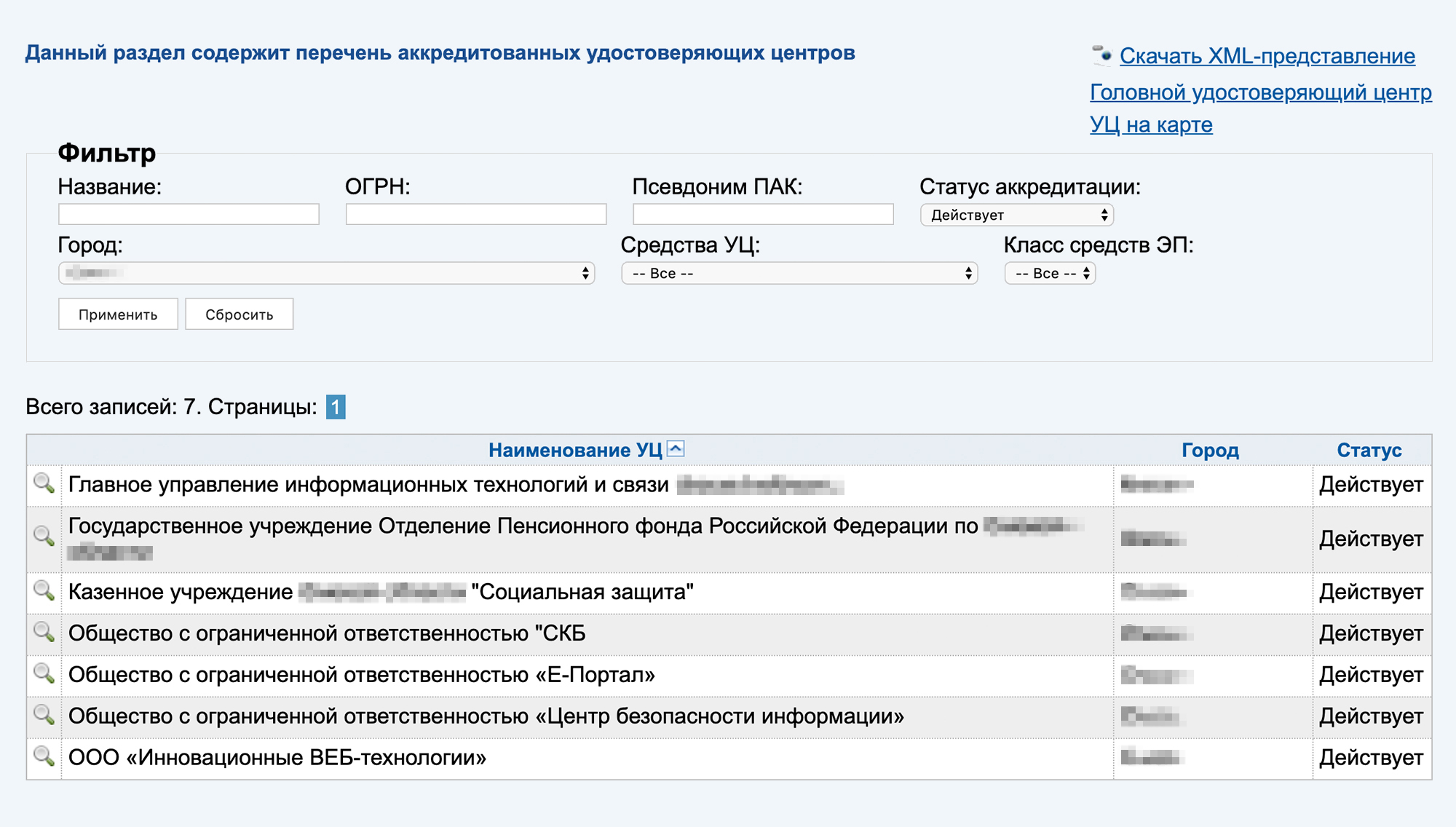Click Действует status in ООО «Инновационные ВЕБ-технологии» row

pyautogui.click(x=1371, y=758)
